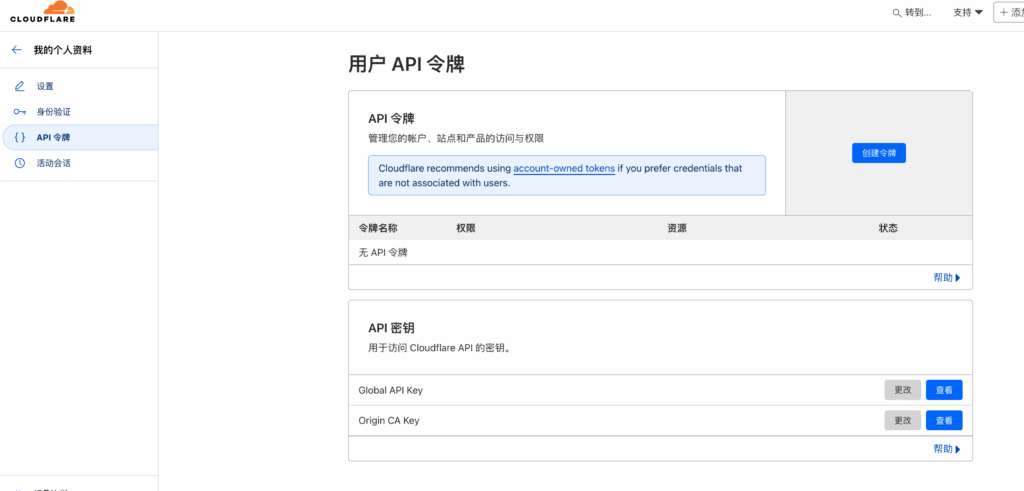Click the 创建令牌 button
The width and height of the screenshot is (1024, 491).
click(x=878, y=153)
